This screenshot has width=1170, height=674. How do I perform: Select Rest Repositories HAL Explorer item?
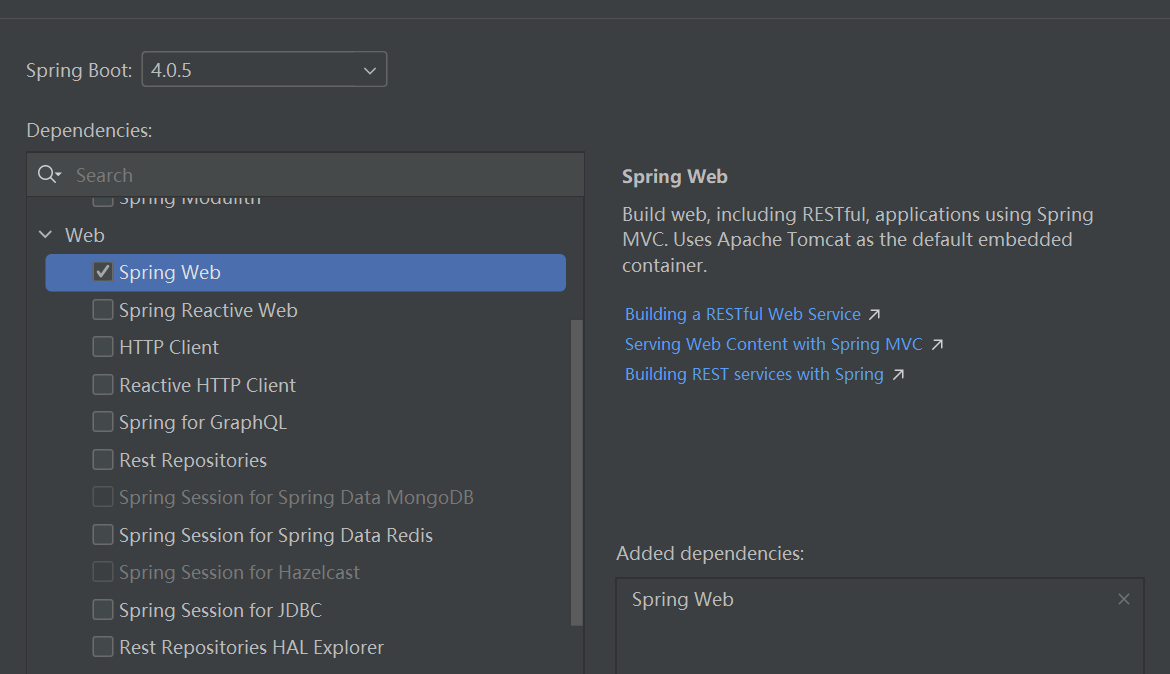click(x=251, y=647)
